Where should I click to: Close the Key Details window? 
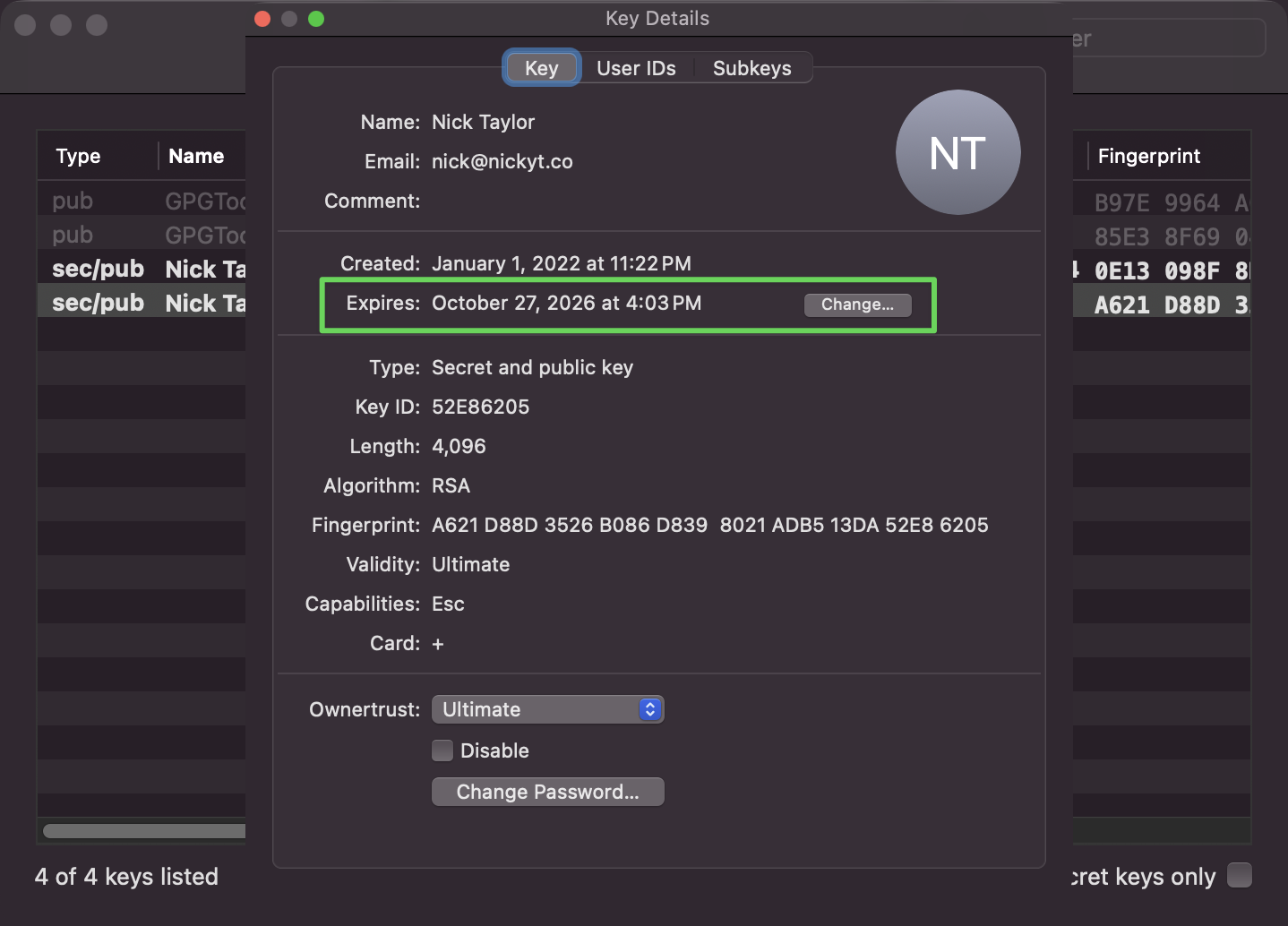coord(262,19)
